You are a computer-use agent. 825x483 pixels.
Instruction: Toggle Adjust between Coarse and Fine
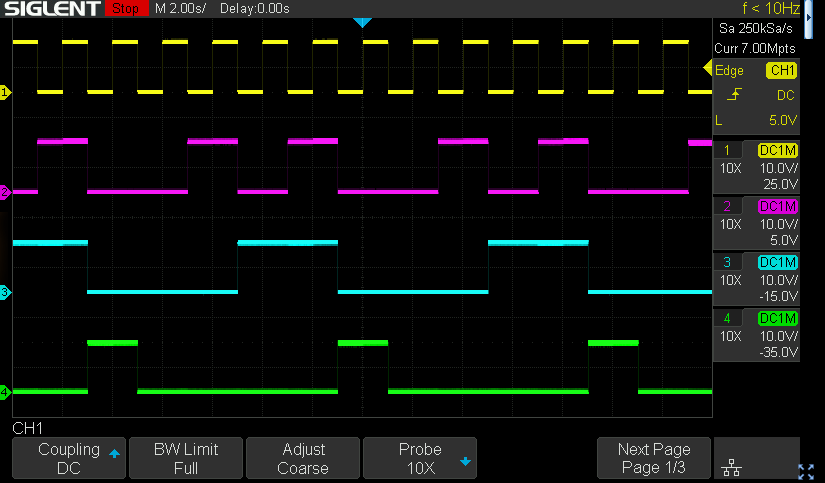click(x=302, y=458)
